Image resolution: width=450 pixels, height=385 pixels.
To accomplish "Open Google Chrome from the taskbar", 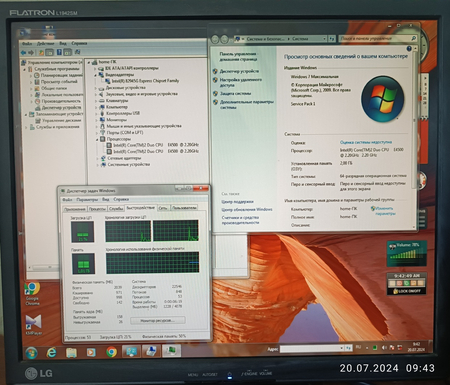I will tap(111, 352).
